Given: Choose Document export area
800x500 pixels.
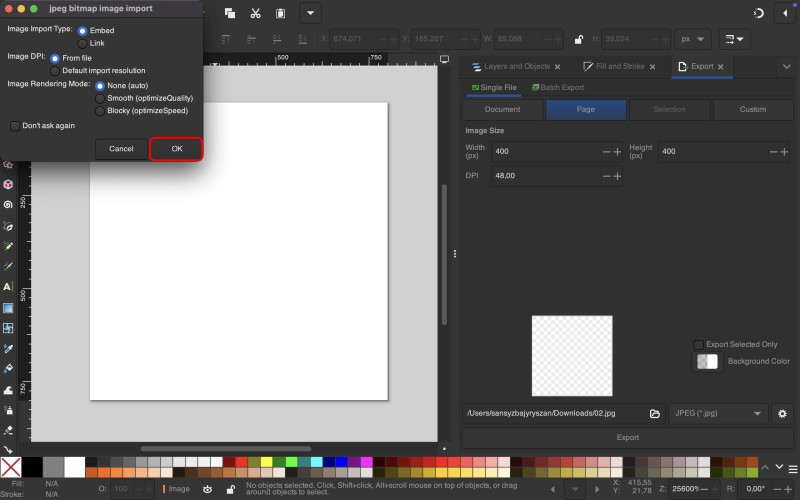Looking at the screenshot, I should (x=503, y=110).
